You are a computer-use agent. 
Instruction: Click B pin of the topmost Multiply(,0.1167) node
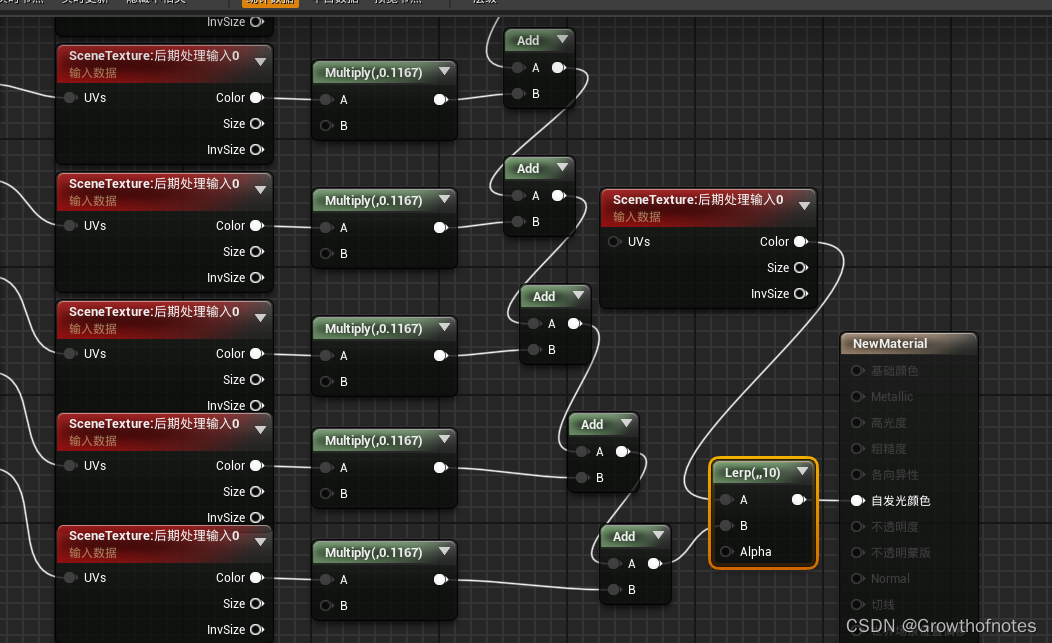click(x=326, y=126)
